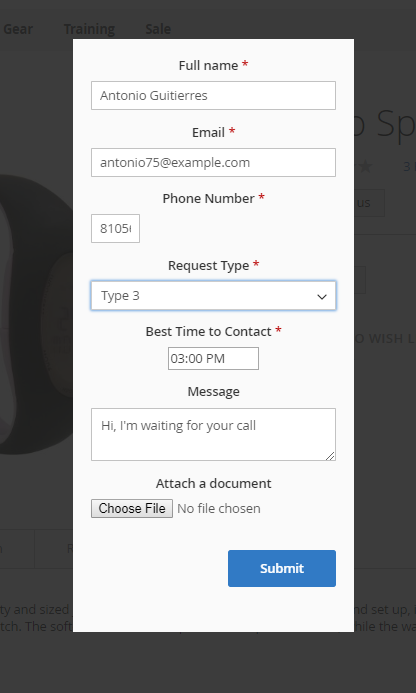Click the Request Type label text
The width and height of the screenshot is (416, 693).
[x=208, y=266]
